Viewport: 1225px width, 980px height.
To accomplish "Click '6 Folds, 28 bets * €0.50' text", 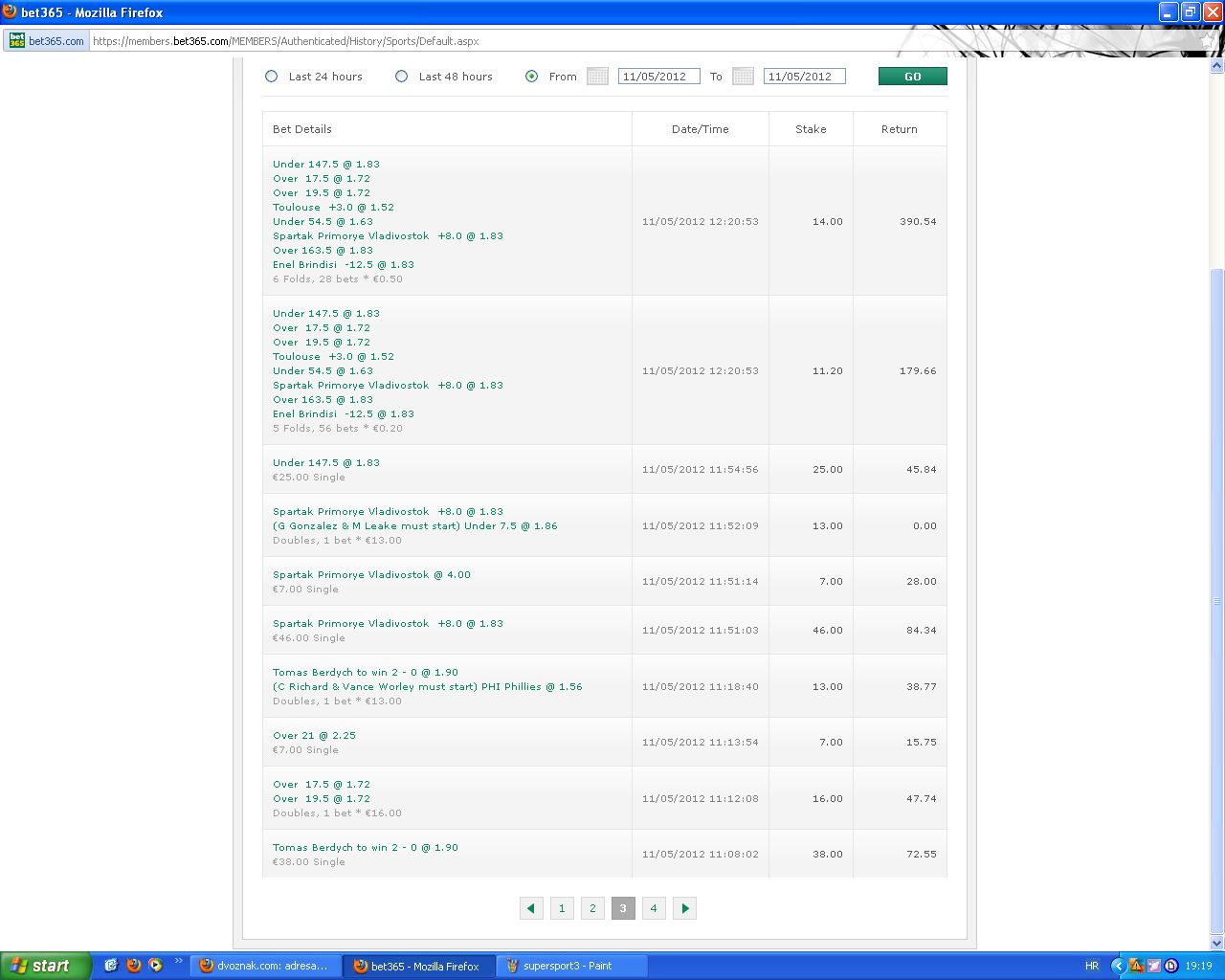I will 338,279.
